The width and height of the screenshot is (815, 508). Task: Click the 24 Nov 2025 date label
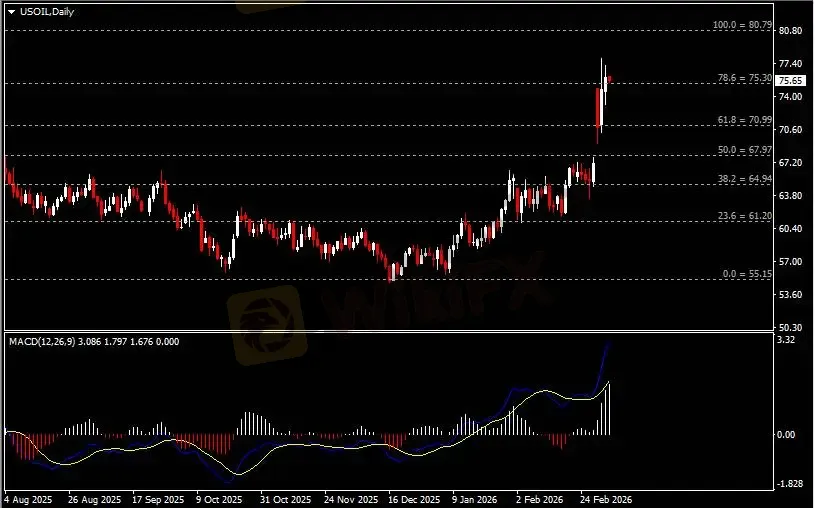coord(351,500)
